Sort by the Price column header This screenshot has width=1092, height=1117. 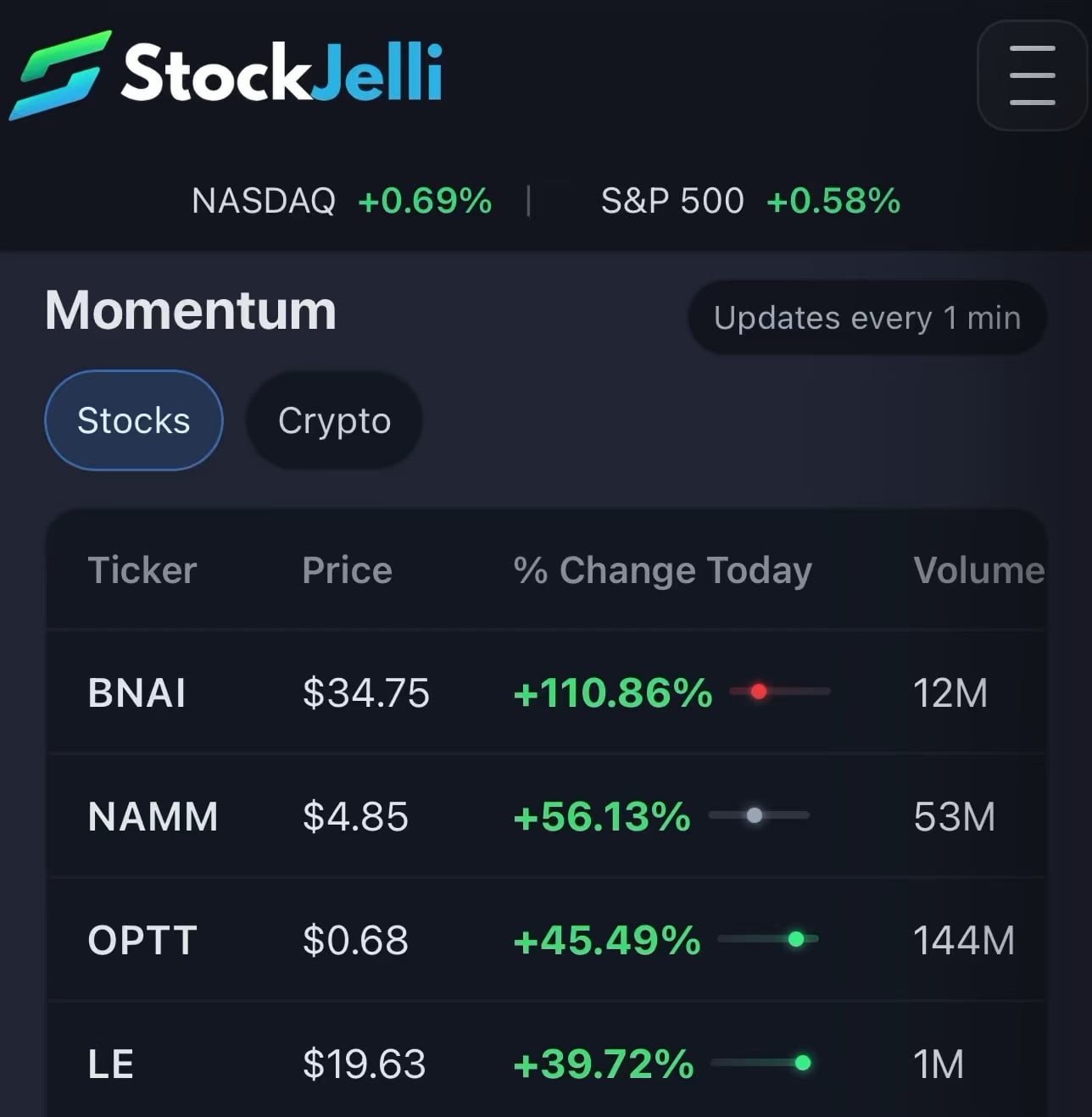(x=347, y=570)
